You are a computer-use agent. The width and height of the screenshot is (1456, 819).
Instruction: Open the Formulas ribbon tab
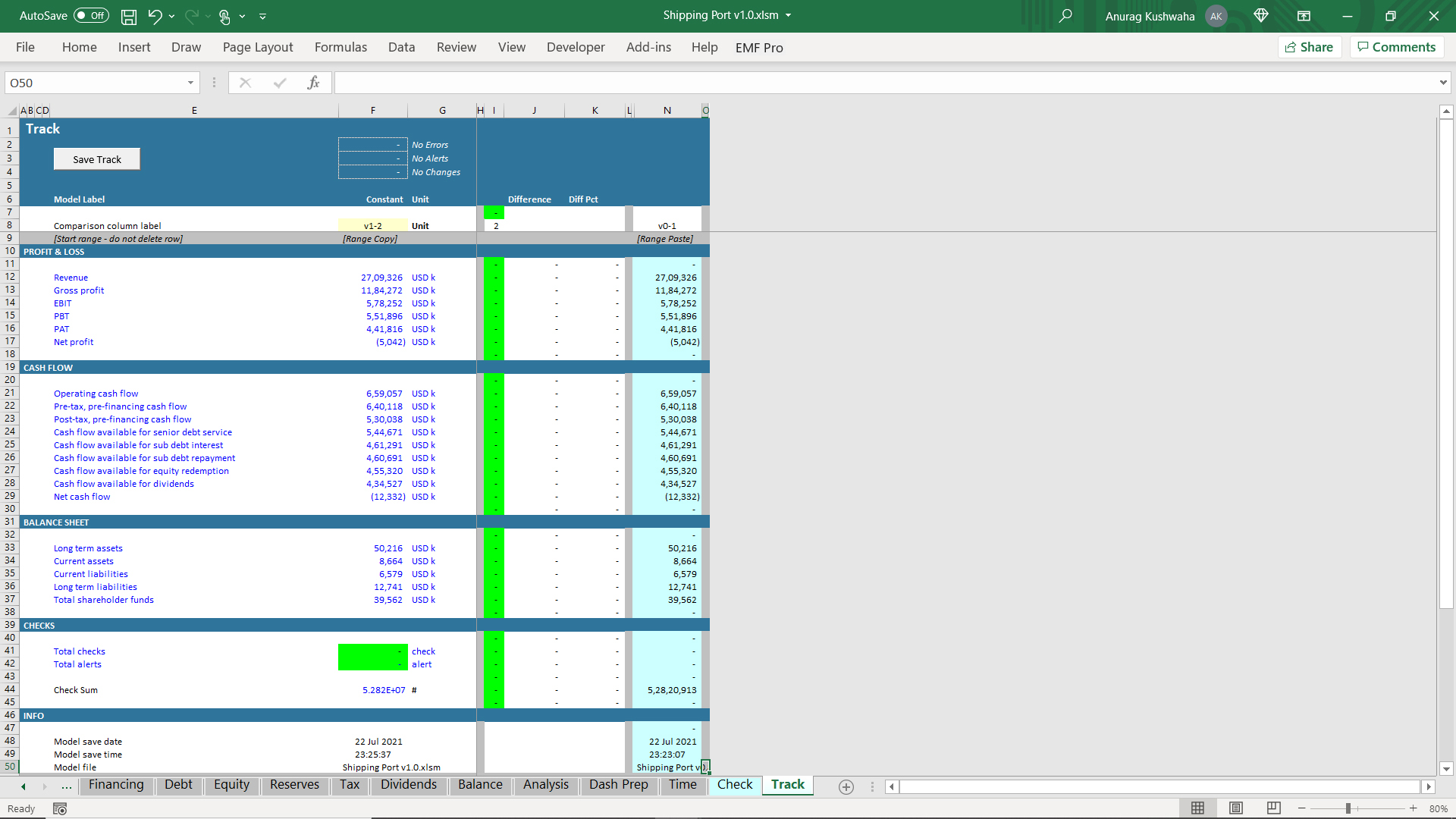pos(340,47)
